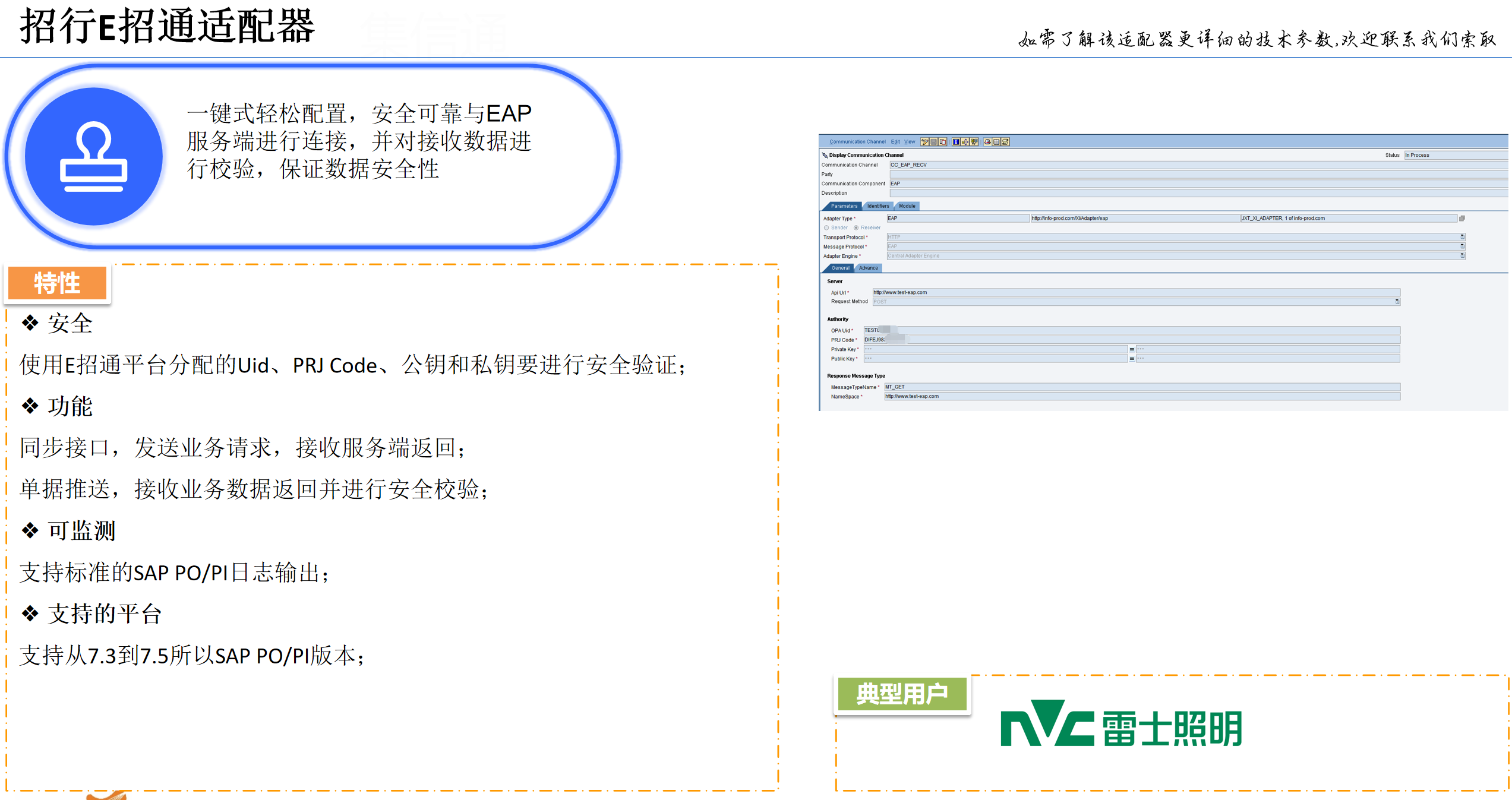Click the ❖ 功能 bullet heading

tap(57, 407)
